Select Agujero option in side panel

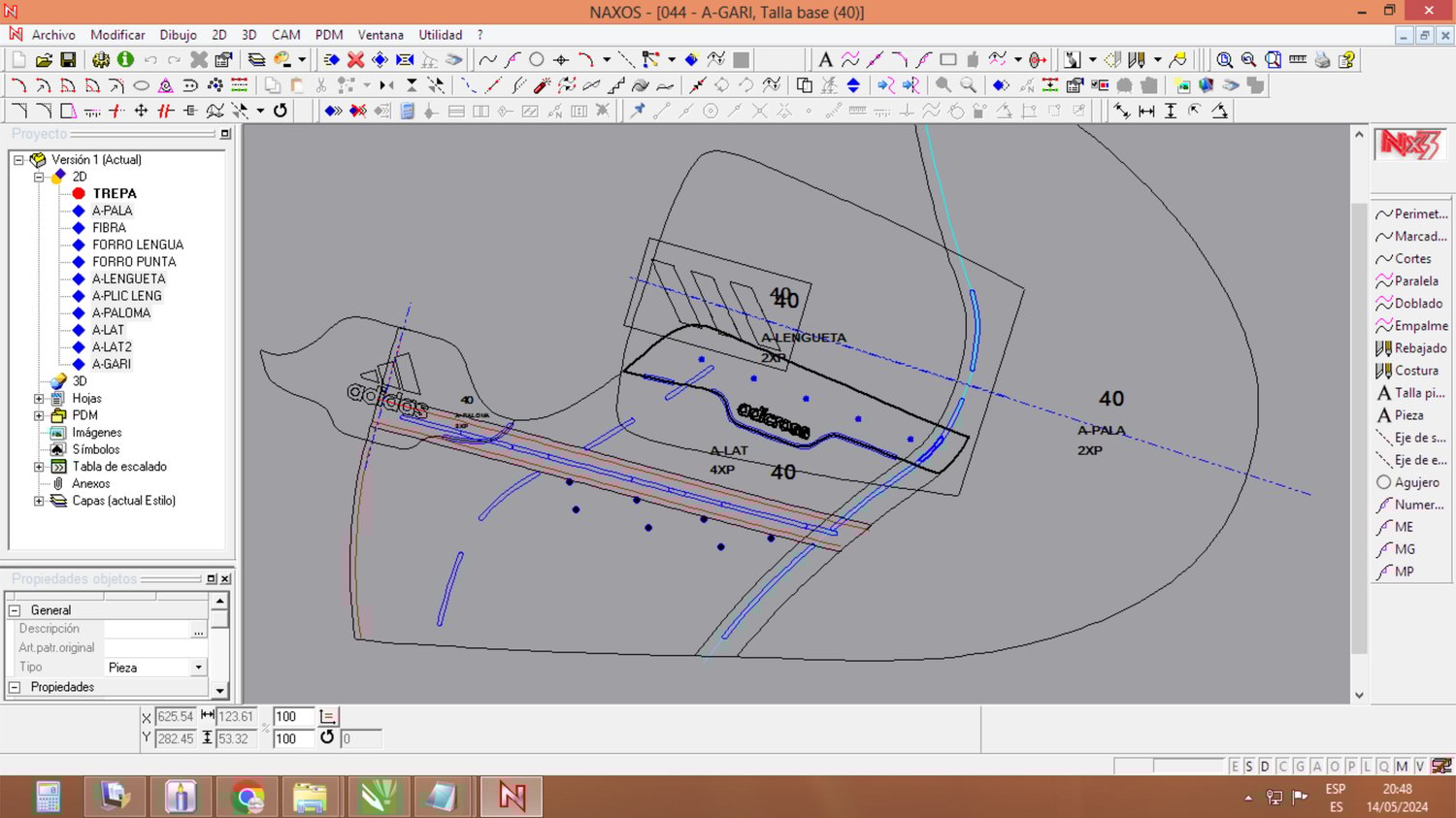(x=1408, y=482)
